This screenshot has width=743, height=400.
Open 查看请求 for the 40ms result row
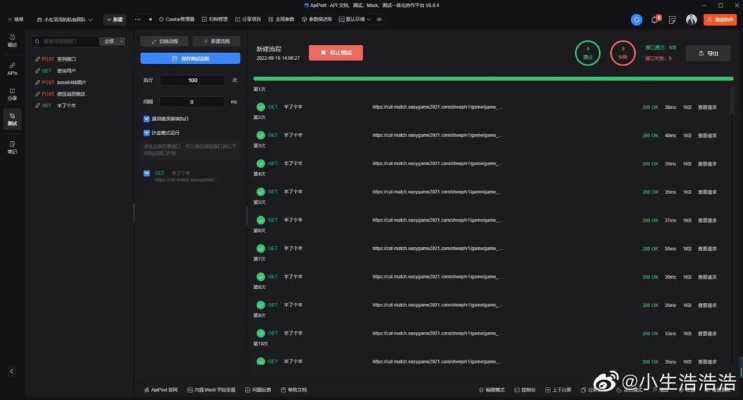707,135
